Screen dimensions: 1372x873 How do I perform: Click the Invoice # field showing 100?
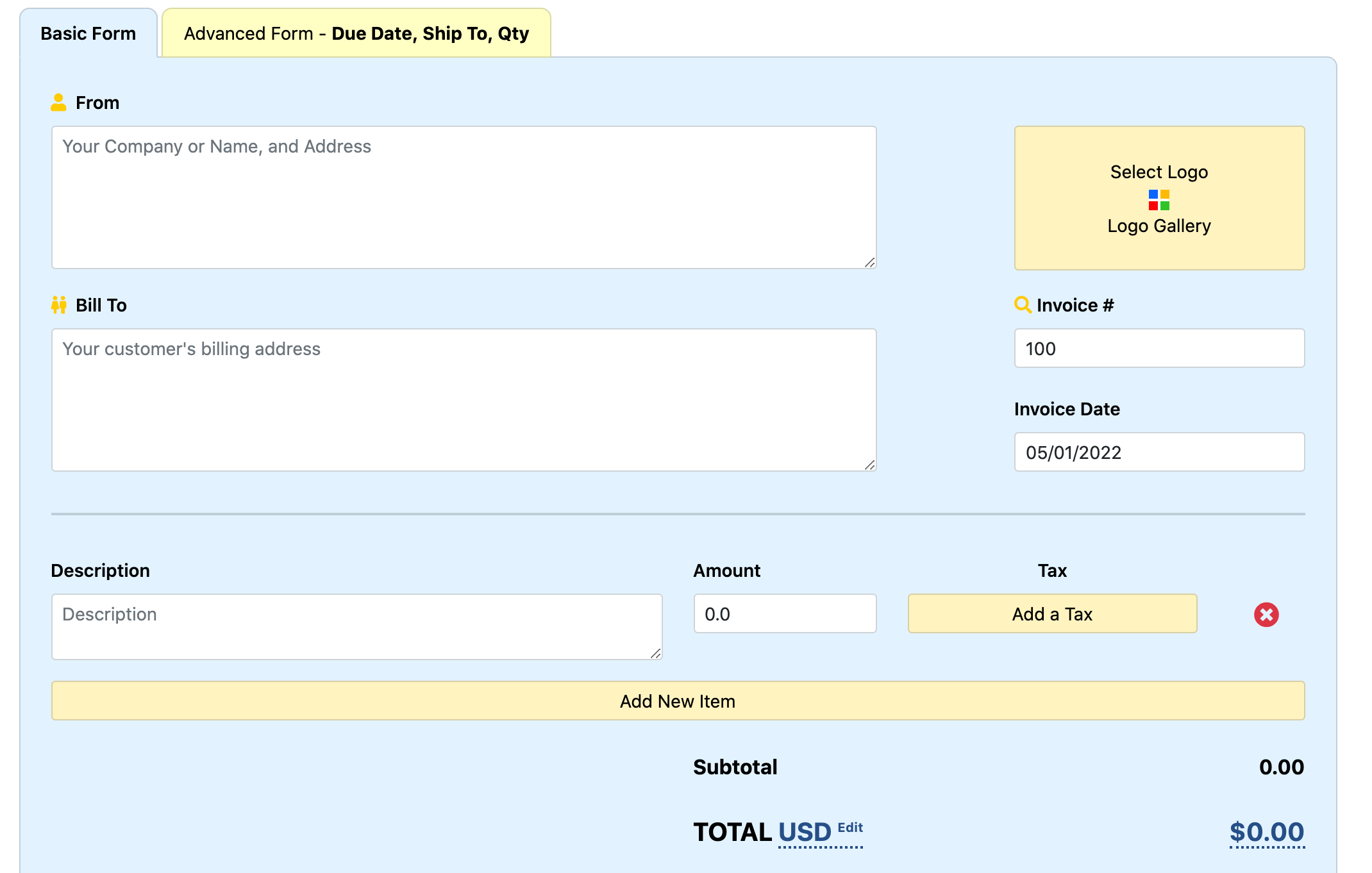[1159, 348]
